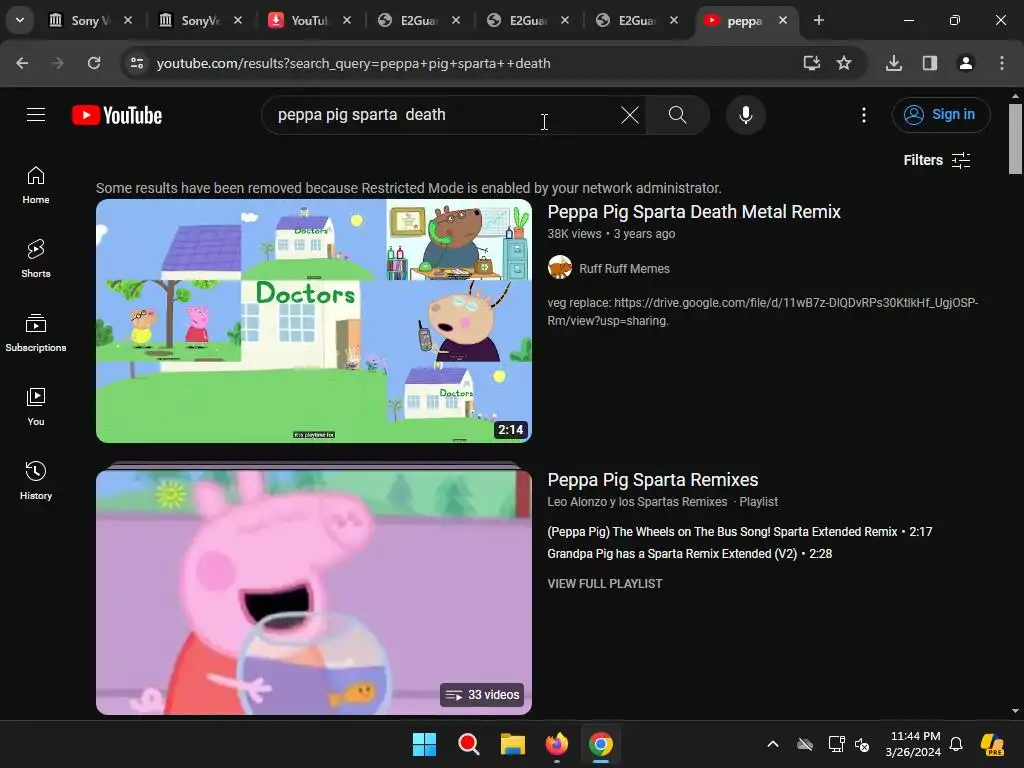The image size is (1024, 768).
Task: View site information icon in address bar
Action: point(137,63)
